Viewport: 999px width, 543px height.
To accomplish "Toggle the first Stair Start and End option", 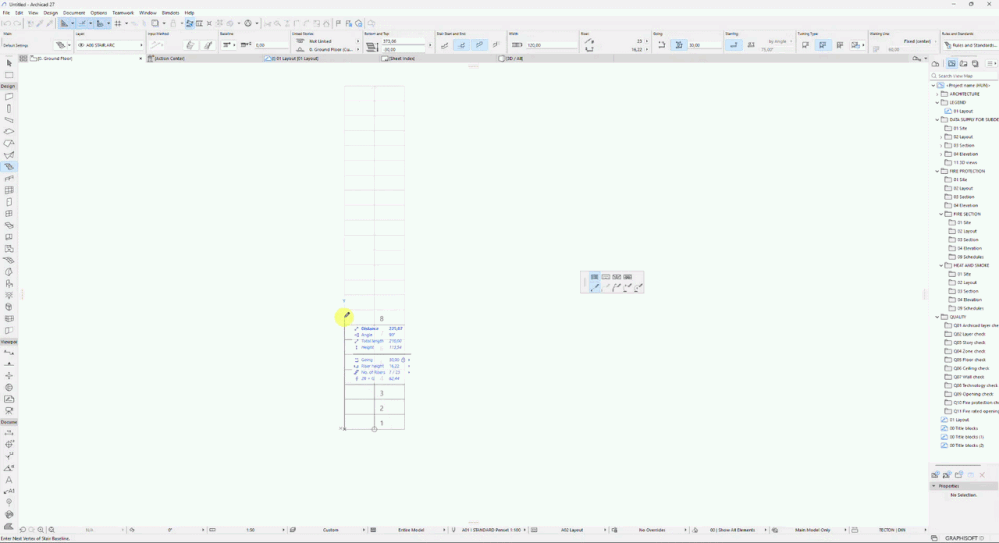I will (x=445, y=45).
